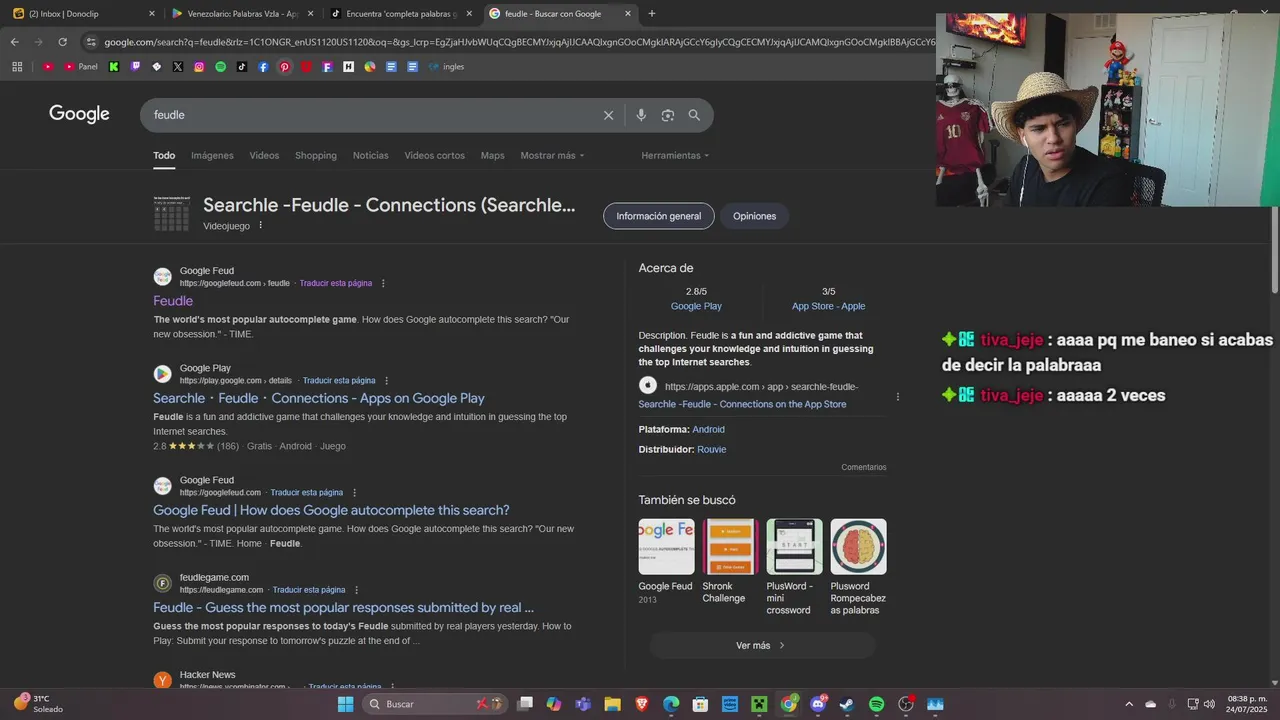The width and height of the screenshot is (1280, 720).
Task: Open Discord from the taskbar
Action: [x=818, y=704]
